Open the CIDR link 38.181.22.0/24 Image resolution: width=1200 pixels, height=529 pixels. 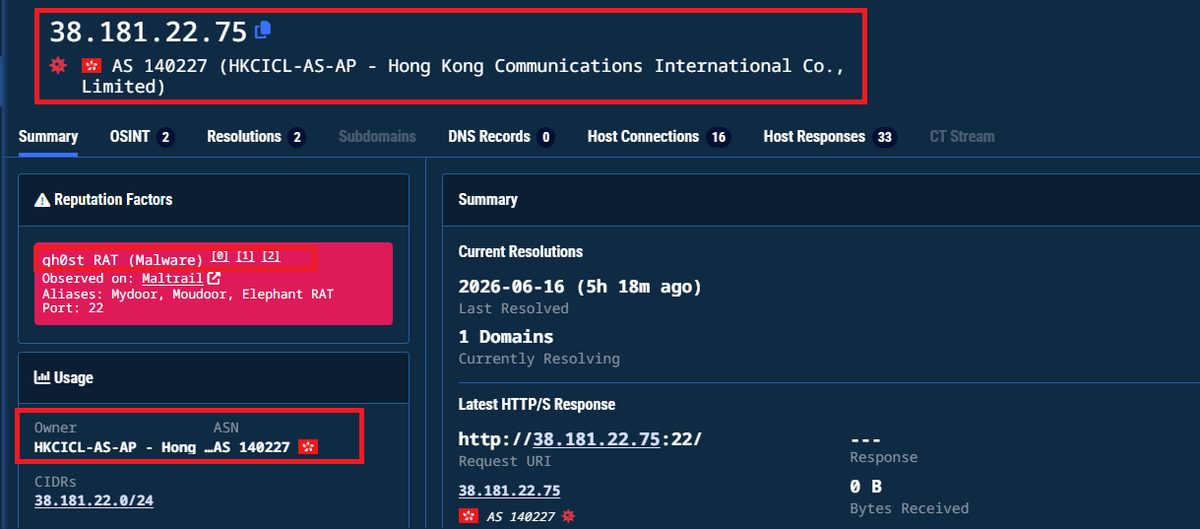tap(94, 500)
